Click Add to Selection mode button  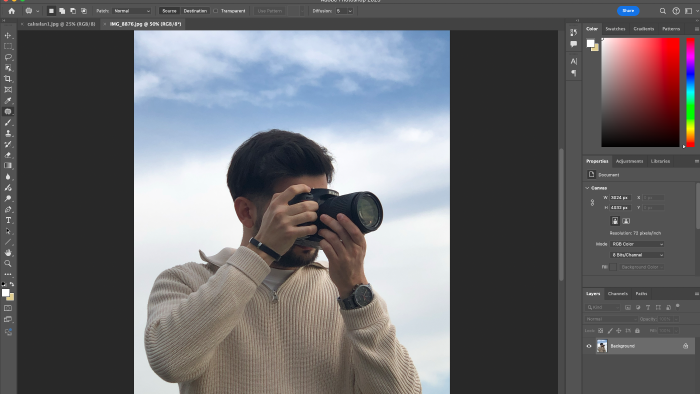62,11
